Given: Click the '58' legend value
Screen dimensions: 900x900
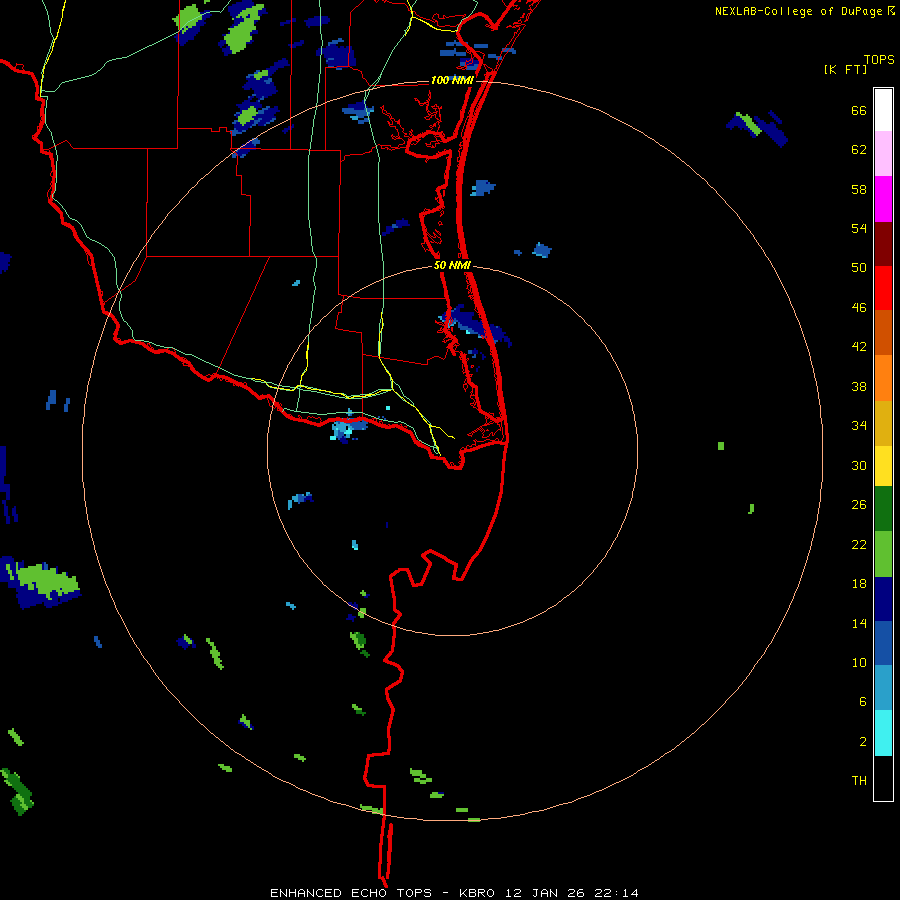Looking at the screenshot, I should tap(859, 189).
